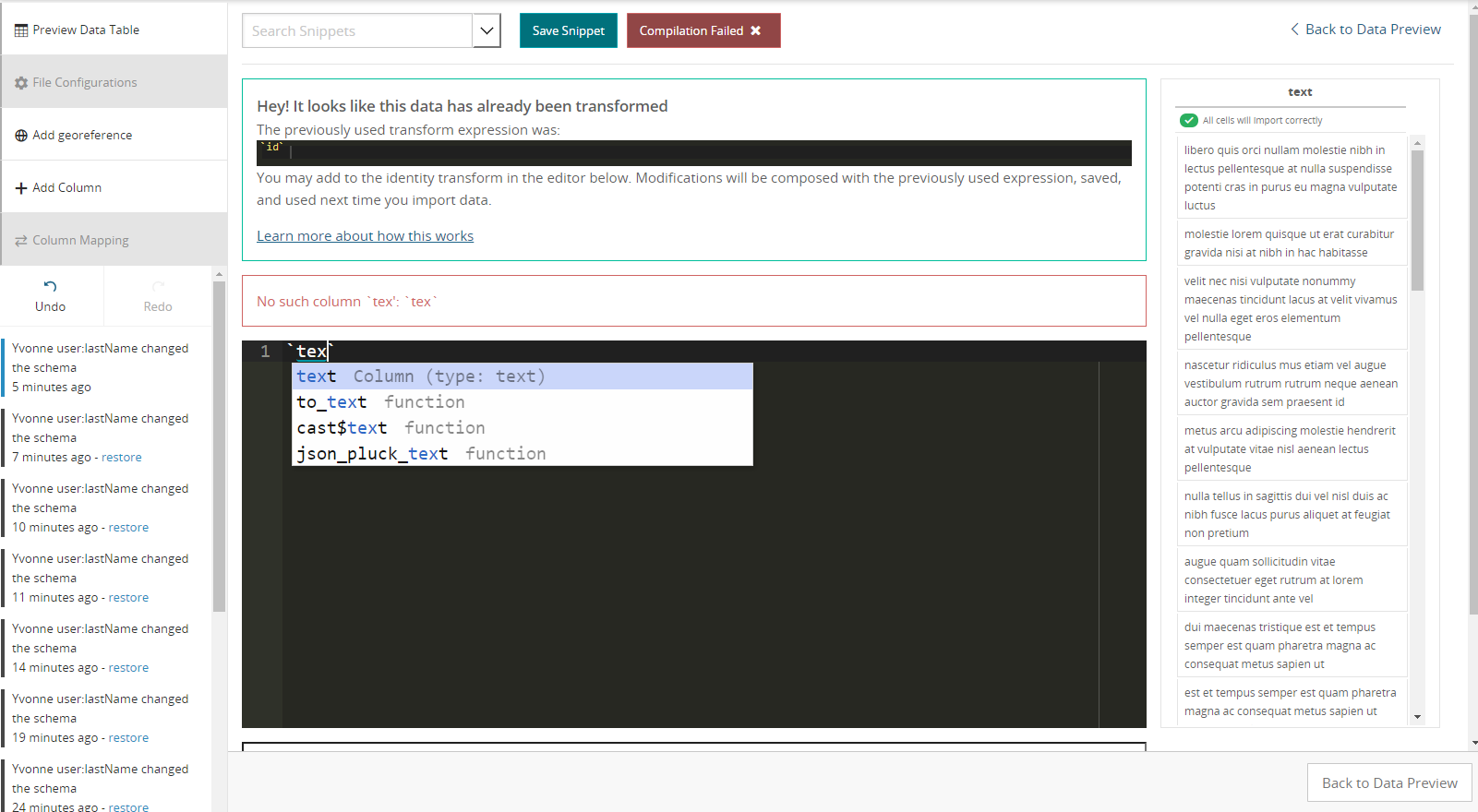
Task: Select Add Column menu item
Action: point(114,187)
